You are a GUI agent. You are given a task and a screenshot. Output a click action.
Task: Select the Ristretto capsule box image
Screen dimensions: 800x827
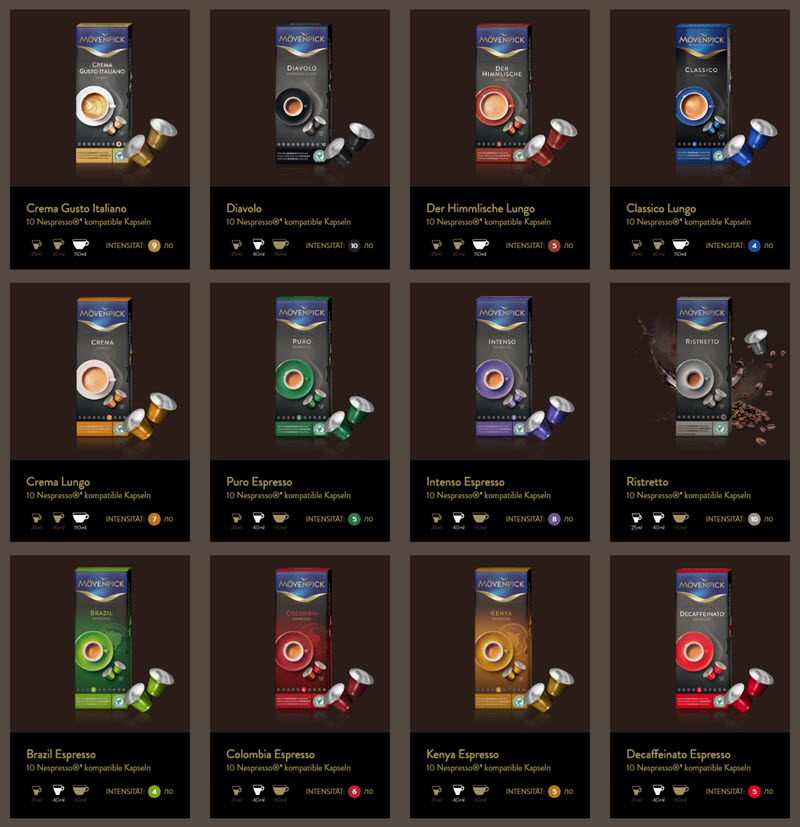(703, 368)
